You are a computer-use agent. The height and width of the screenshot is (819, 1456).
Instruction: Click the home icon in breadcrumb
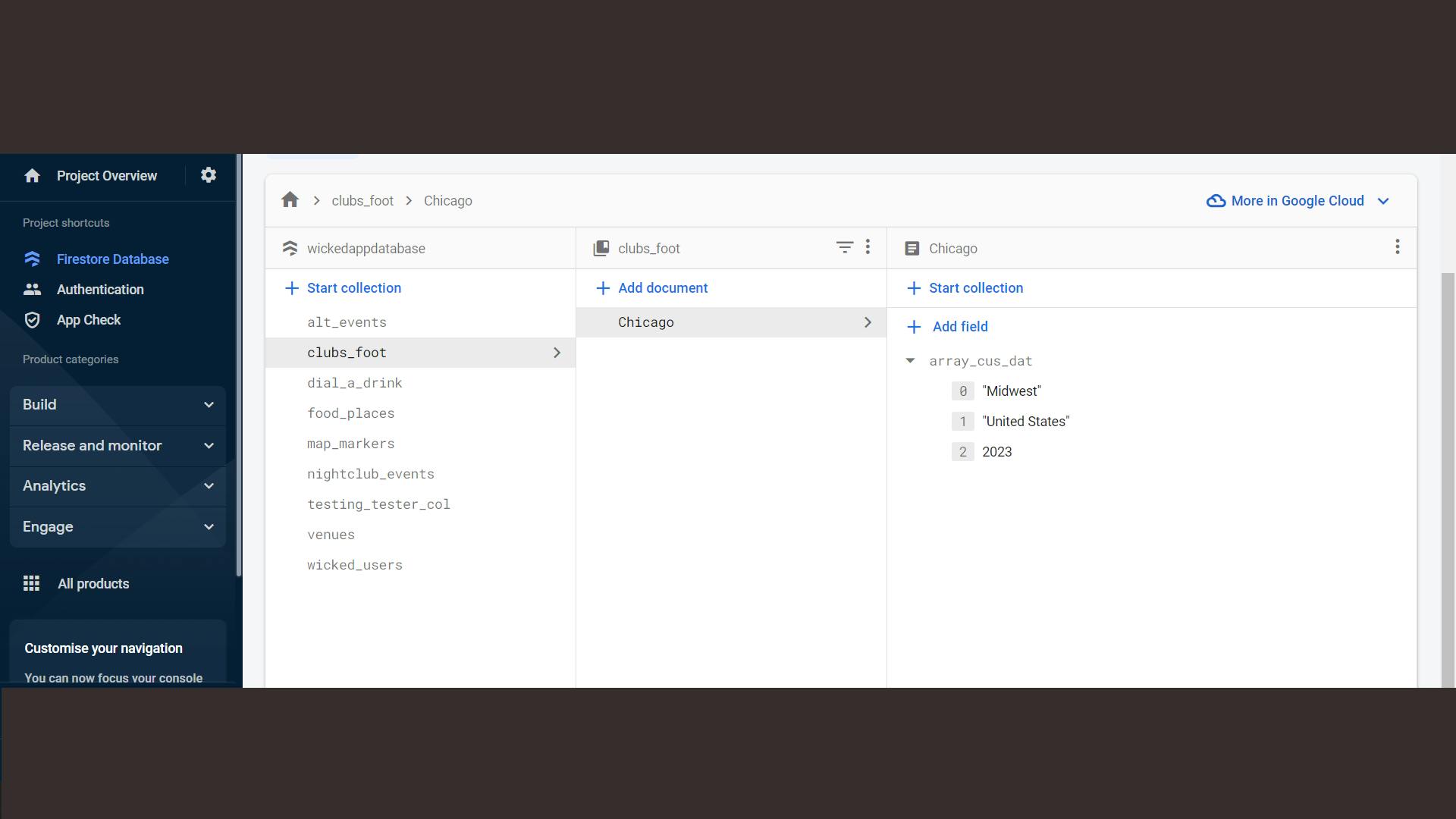click(290, 200)
